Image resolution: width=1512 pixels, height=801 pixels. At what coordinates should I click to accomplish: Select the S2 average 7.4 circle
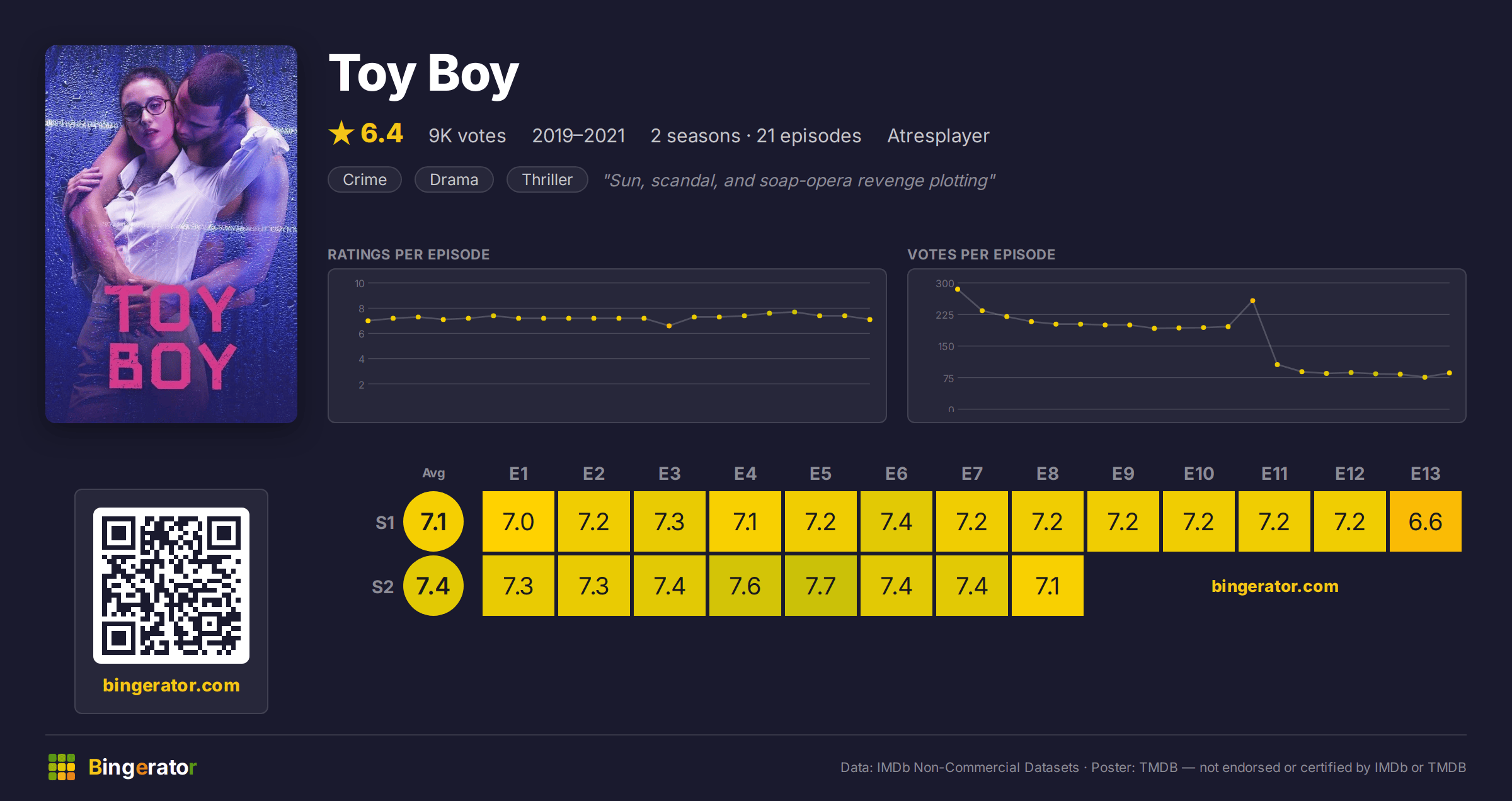click(x=433, y=586)
